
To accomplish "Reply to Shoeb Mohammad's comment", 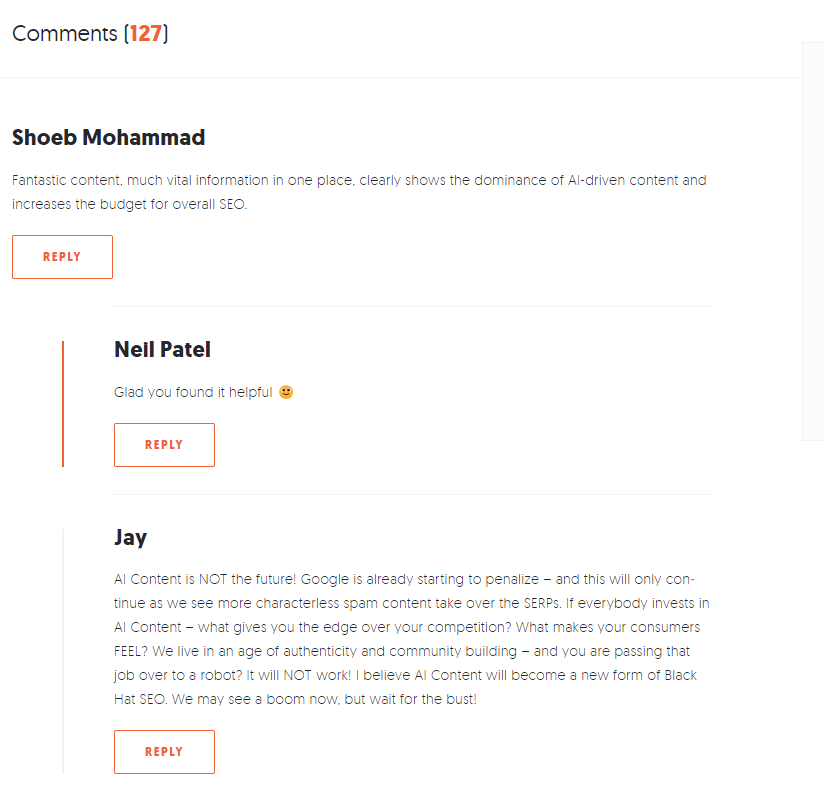I will [x=62, y=257].
